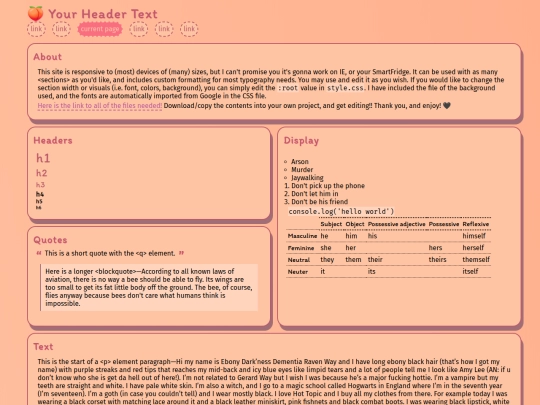Click the 'Quotes' section heading
540x405 pixels.
(50, 240)
